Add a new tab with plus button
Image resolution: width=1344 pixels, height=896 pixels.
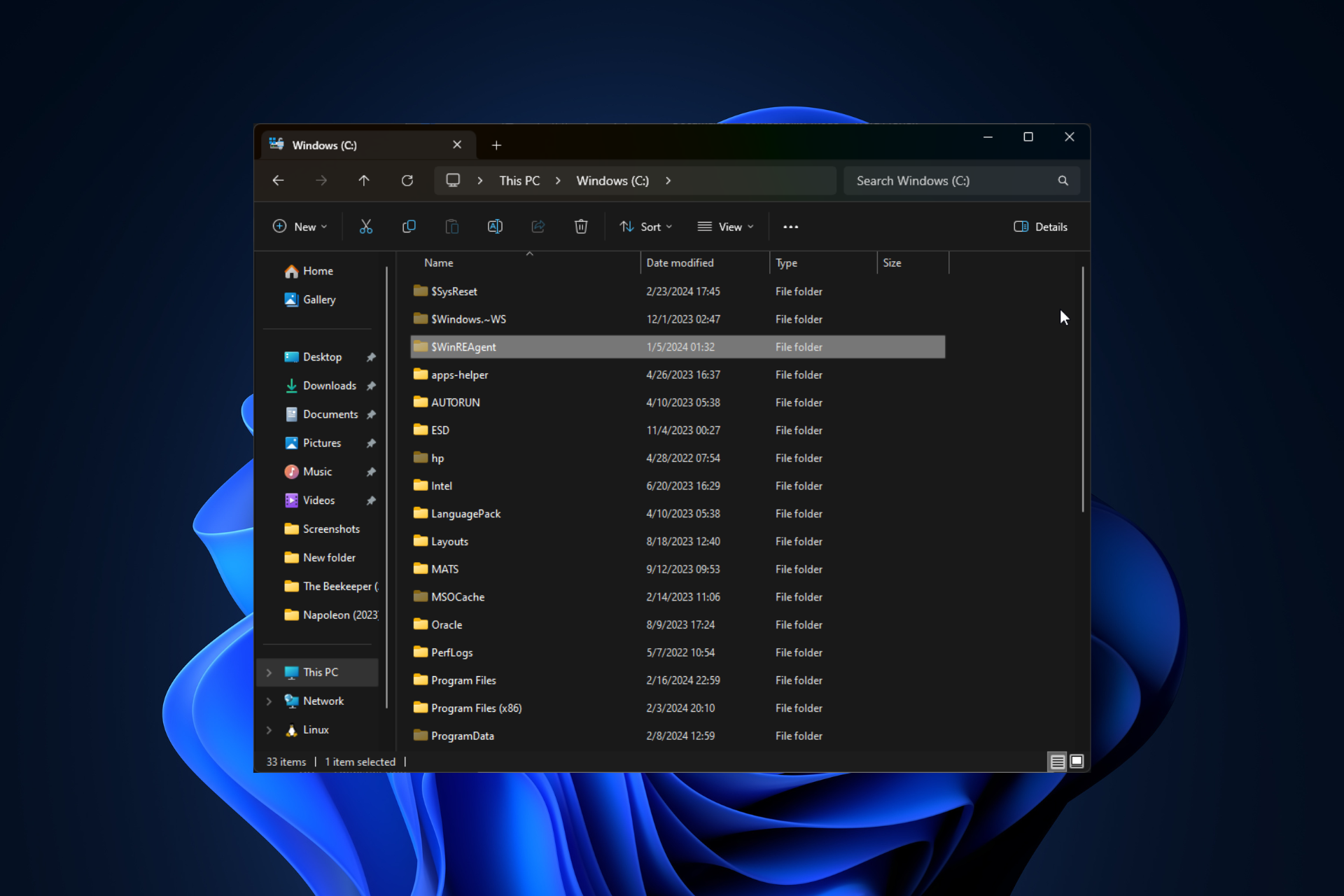coord(496,145)
